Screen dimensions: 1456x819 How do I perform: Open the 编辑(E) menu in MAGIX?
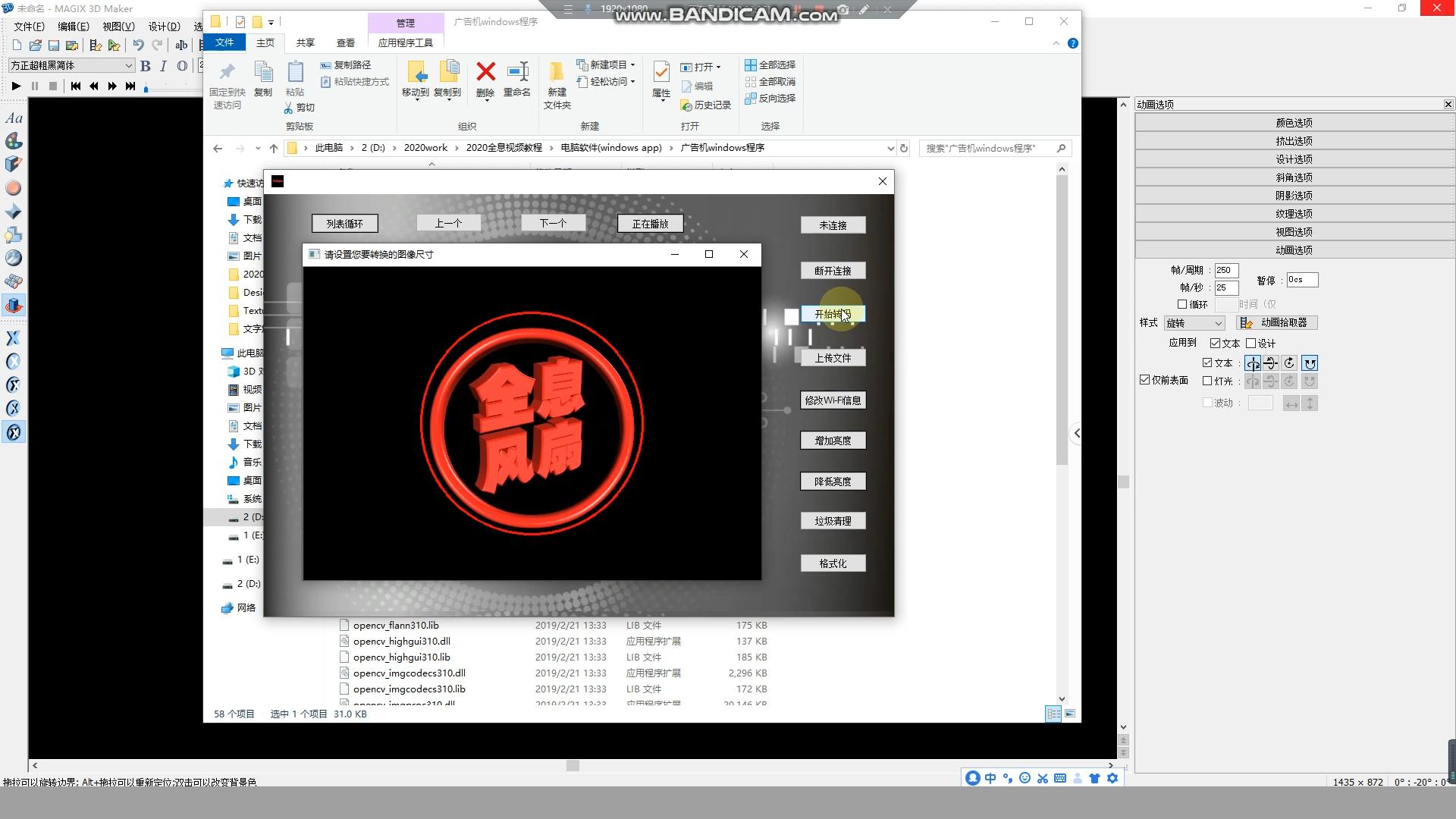[x=73, y=27]
